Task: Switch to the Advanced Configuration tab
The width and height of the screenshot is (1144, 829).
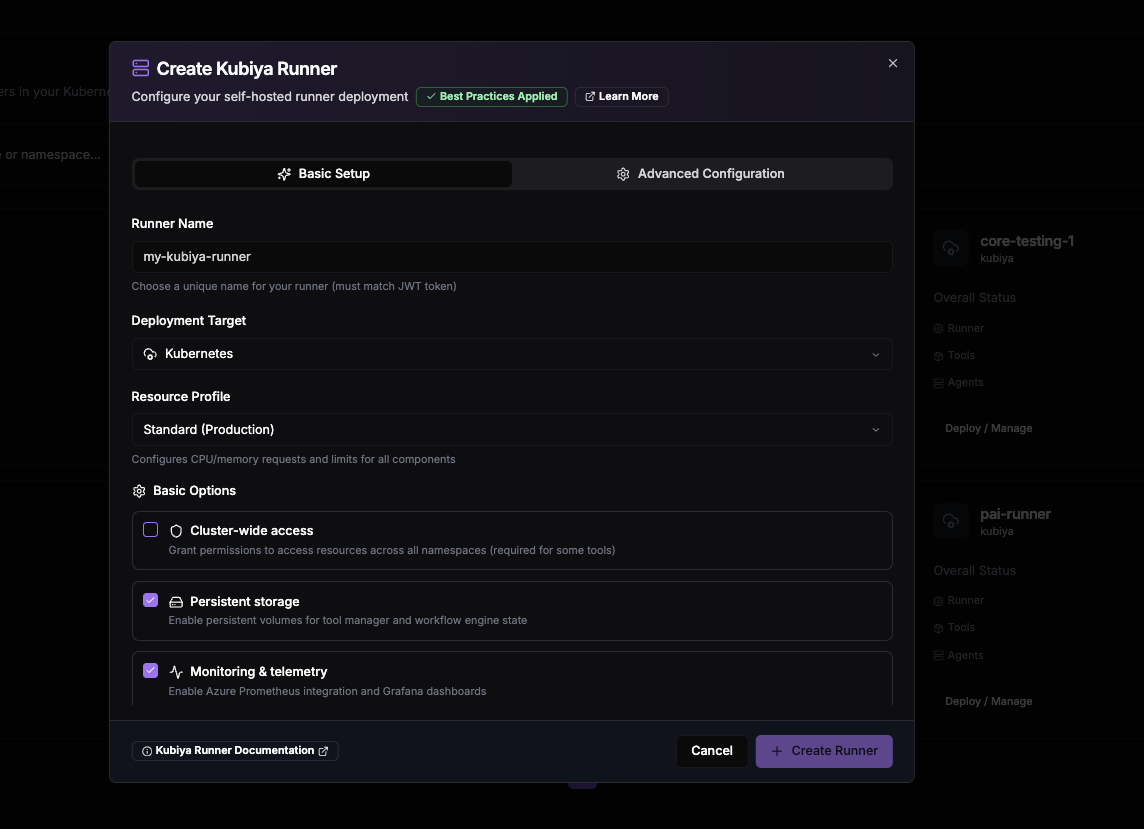Action: tap(701, 174)
